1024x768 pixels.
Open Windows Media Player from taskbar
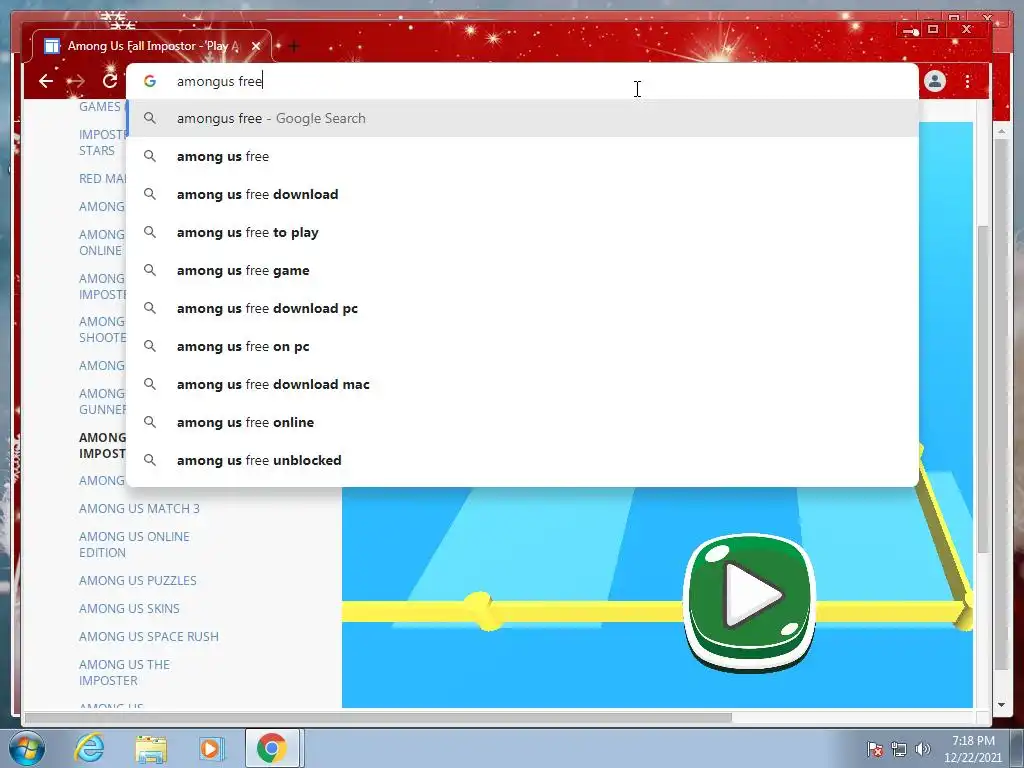tap(211, 748)
